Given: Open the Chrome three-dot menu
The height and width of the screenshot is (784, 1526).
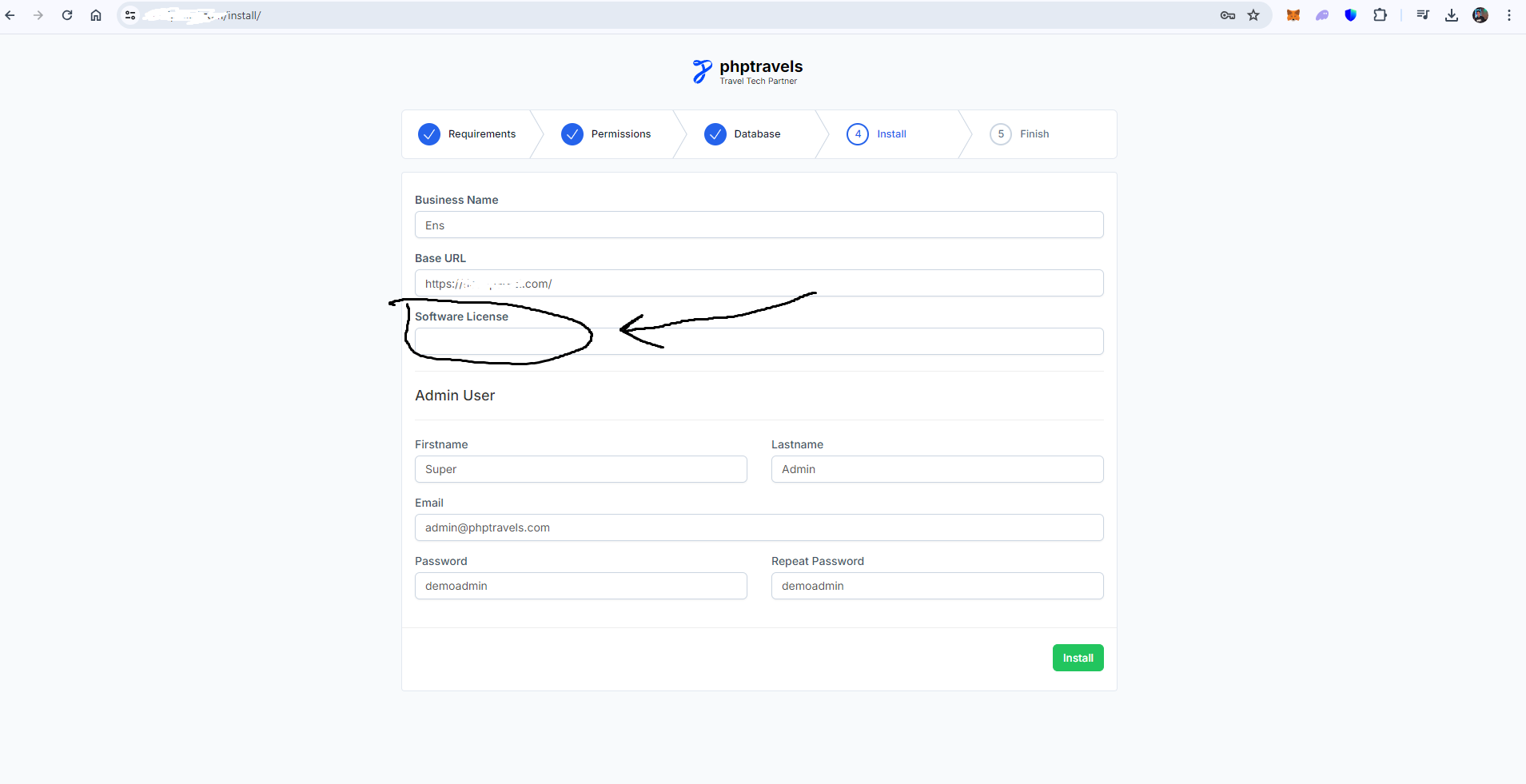Looking at the screenshot, I should 1509,15.
